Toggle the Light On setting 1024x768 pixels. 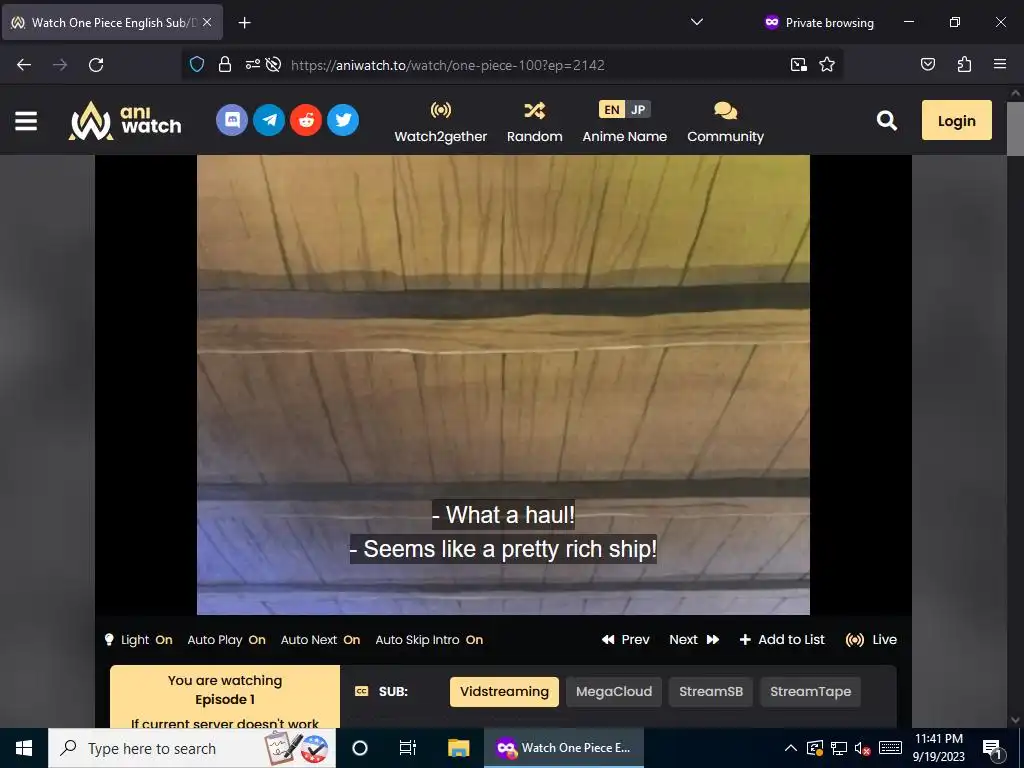click(139, 640)
